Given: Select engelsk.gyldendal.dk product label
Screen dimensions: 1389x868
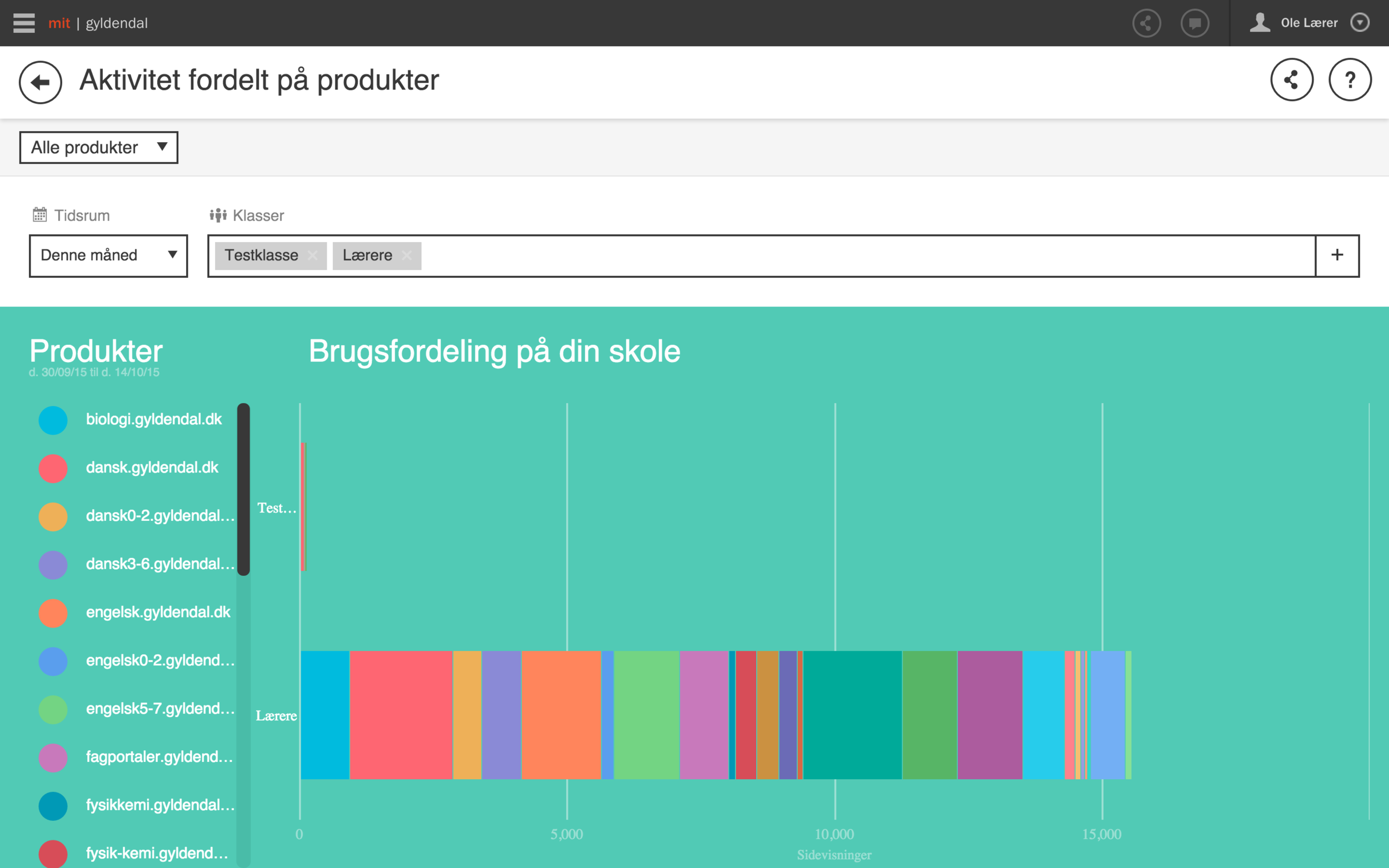Looking at the screenshot, I should tap(158, 613).
